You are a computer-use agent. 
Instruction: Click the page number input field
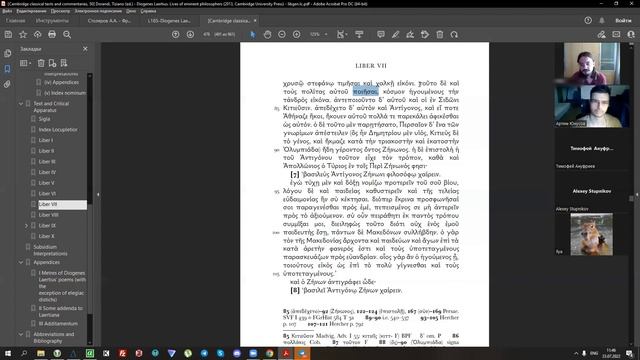coord(207,35)
